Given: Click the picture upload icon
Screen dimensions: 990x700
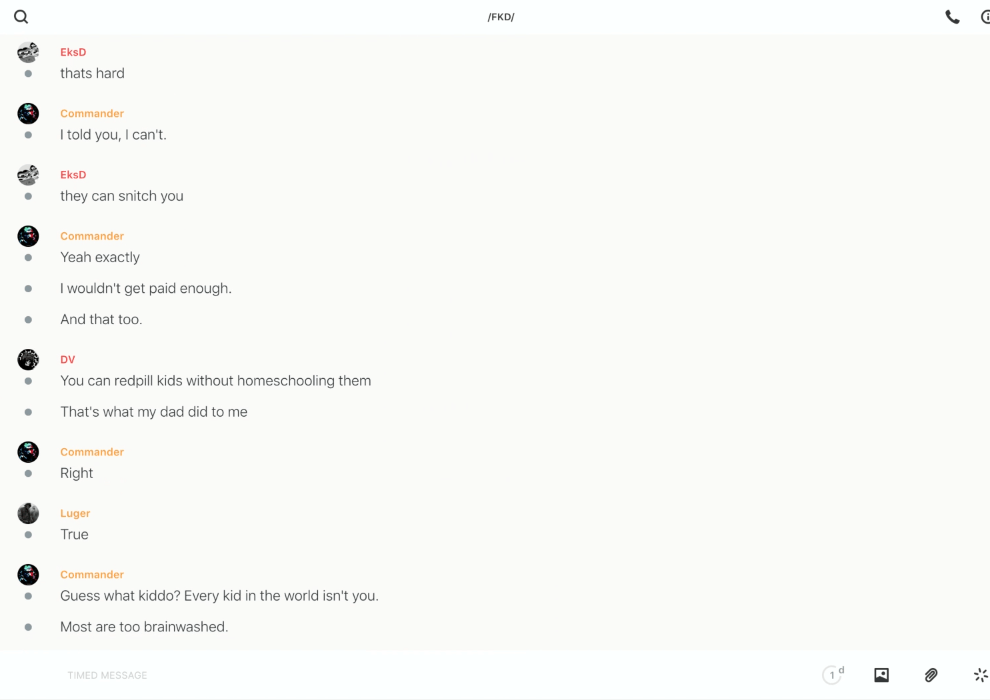Looking at the screenshot, I should [881, 675].
